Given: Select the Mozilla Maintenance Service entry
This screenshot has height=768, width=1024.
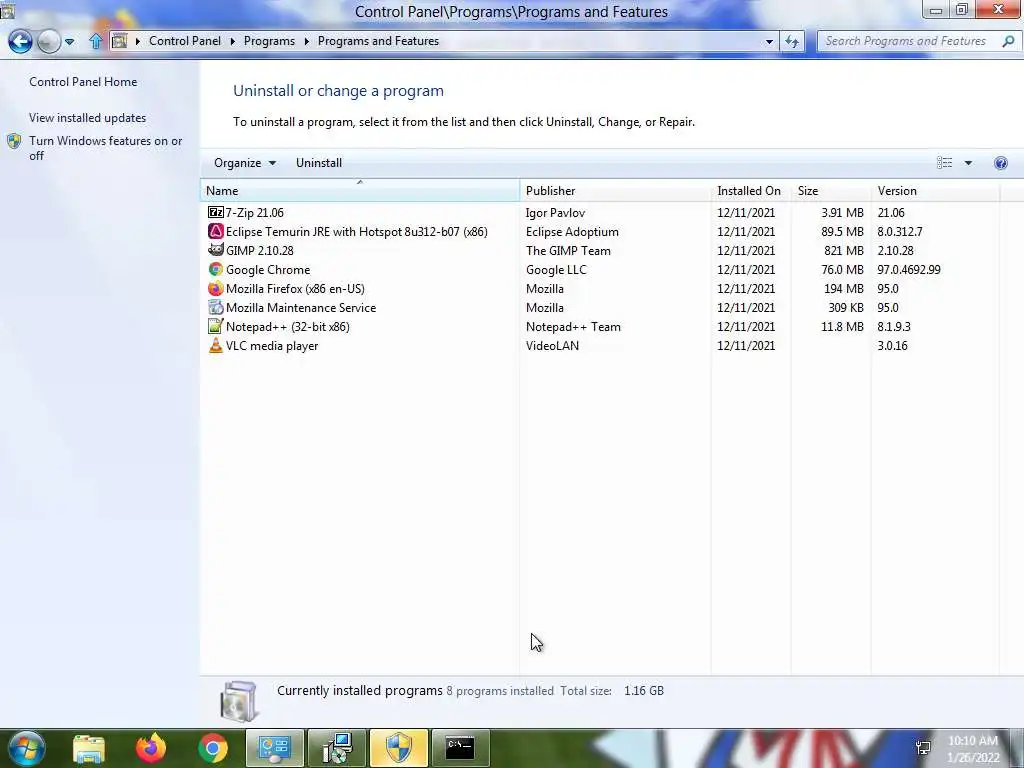Looking at the screenshot, I should point(301,307).
